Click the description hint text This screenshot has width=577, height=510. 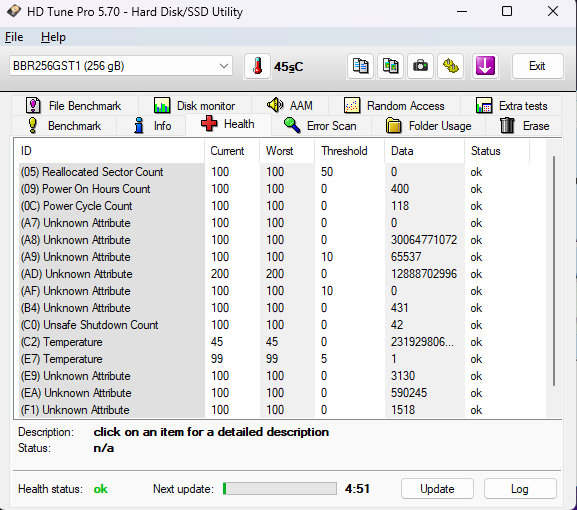[x=211, y=432]
